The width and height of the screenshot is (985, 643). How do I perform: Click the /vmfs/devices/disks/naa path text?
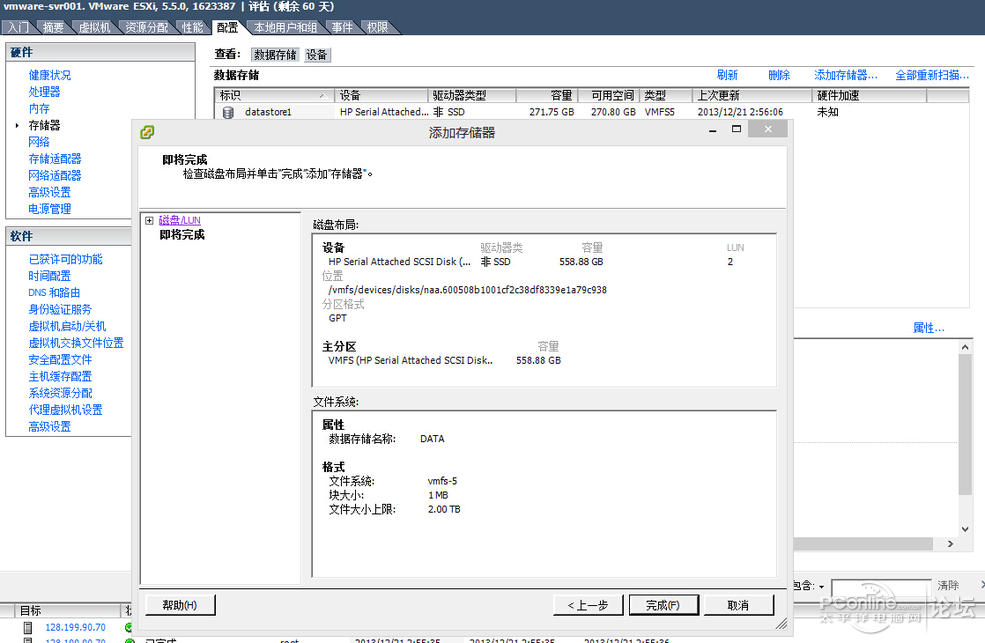click(467, 290)
